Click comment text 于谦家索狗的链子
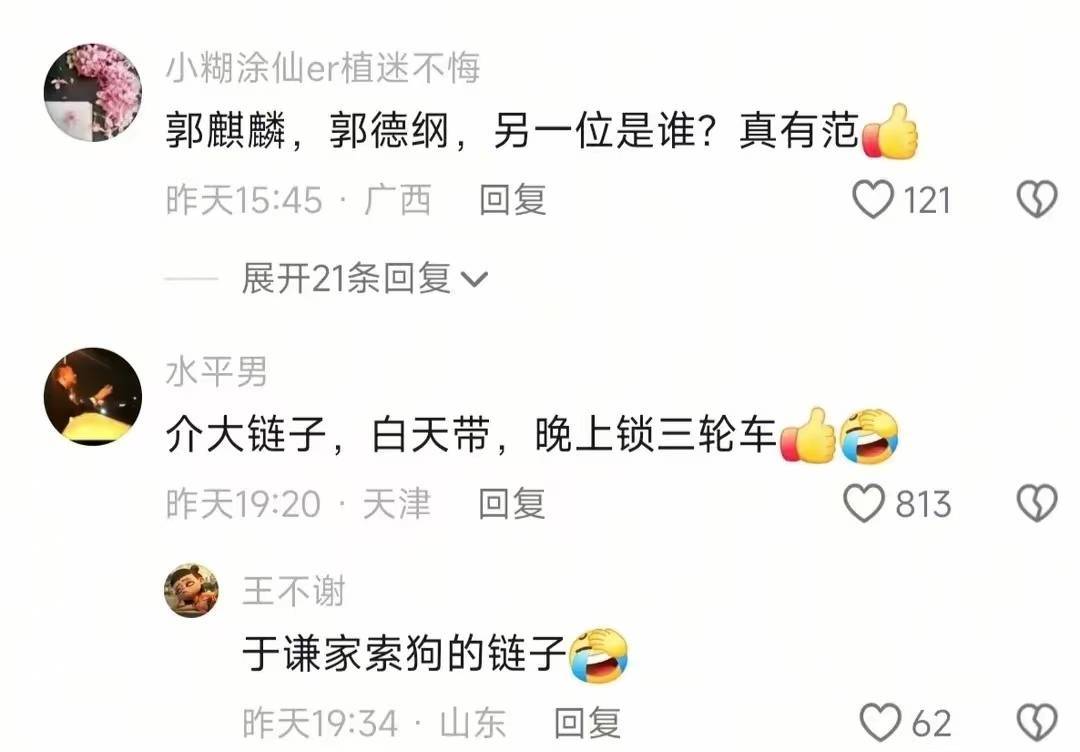Screen dimensions: 1080x752 [x=404, y=653]
